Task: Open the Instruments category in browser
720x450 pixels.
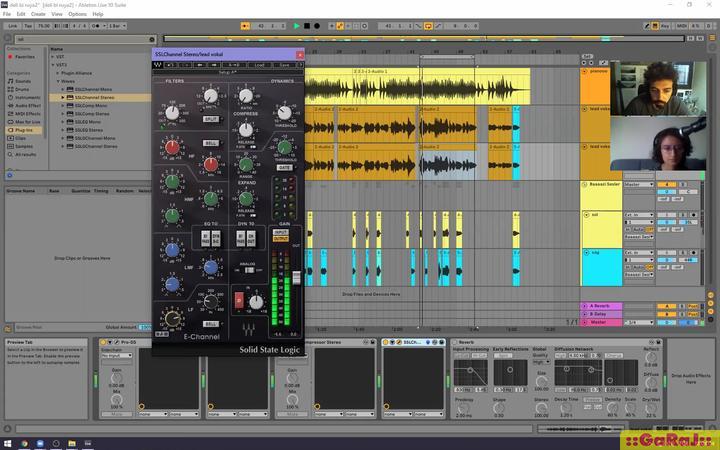Action: click(24, 98)
